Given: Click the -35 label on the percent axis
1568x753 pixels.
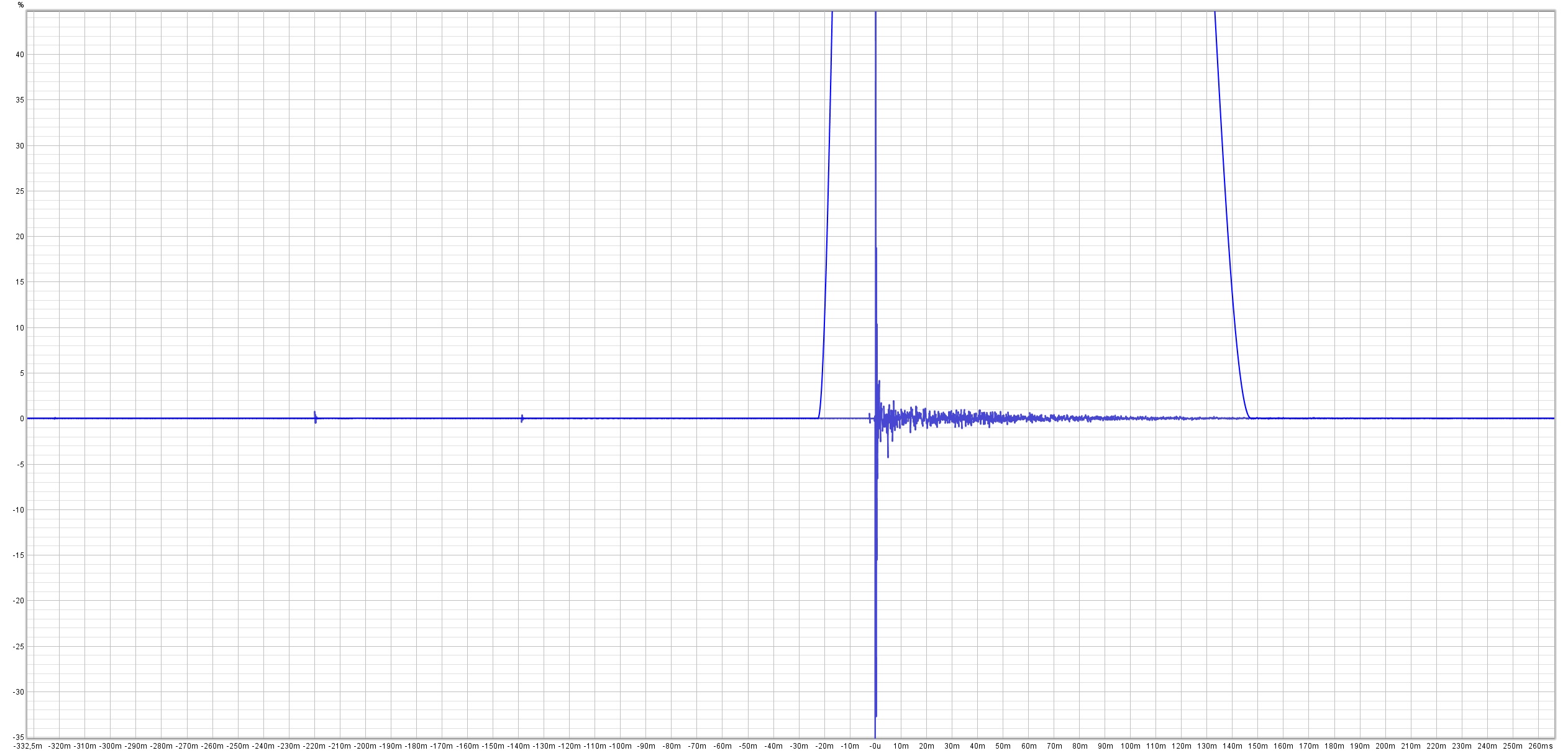Looking at the screenshot, I should click(x=19, y=737).
